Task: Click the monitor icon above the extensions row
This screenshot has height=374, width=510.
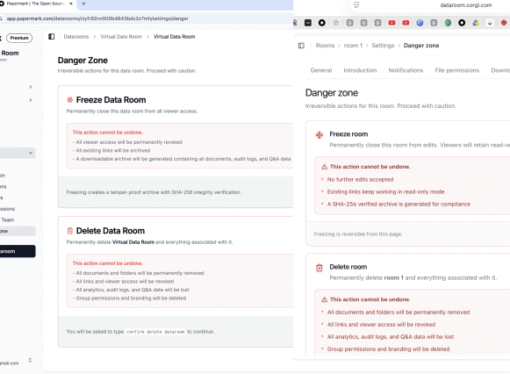Action: coord(356,5)
